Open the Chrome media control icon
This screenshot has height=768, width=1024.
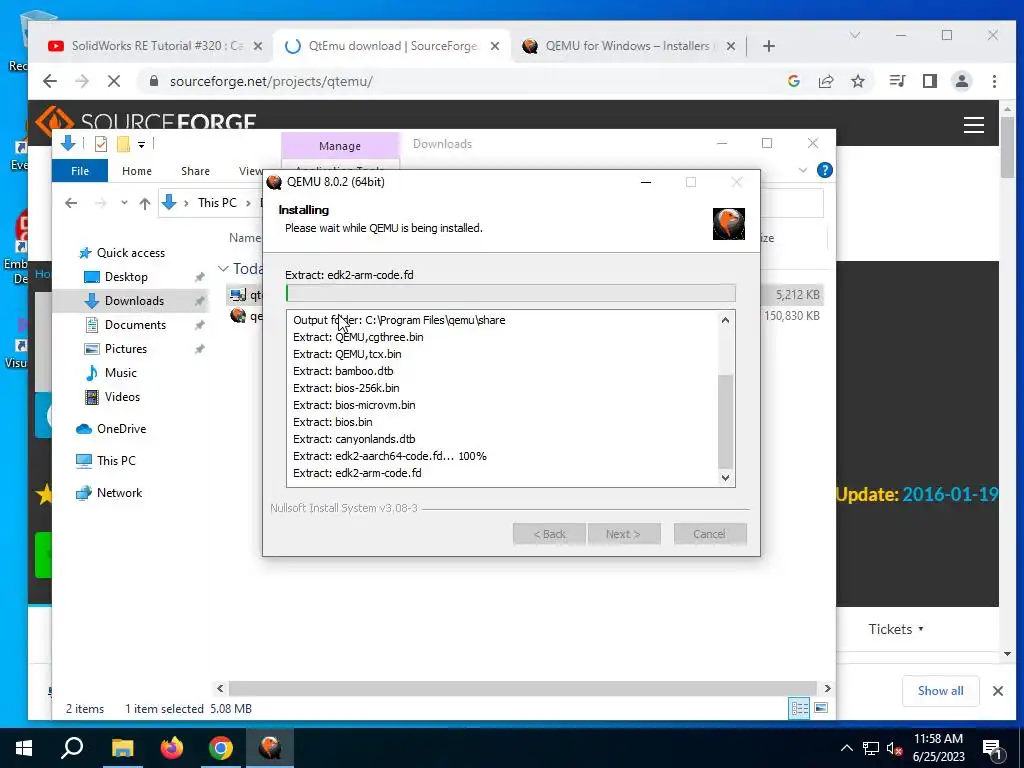click(x=897, y=81)
